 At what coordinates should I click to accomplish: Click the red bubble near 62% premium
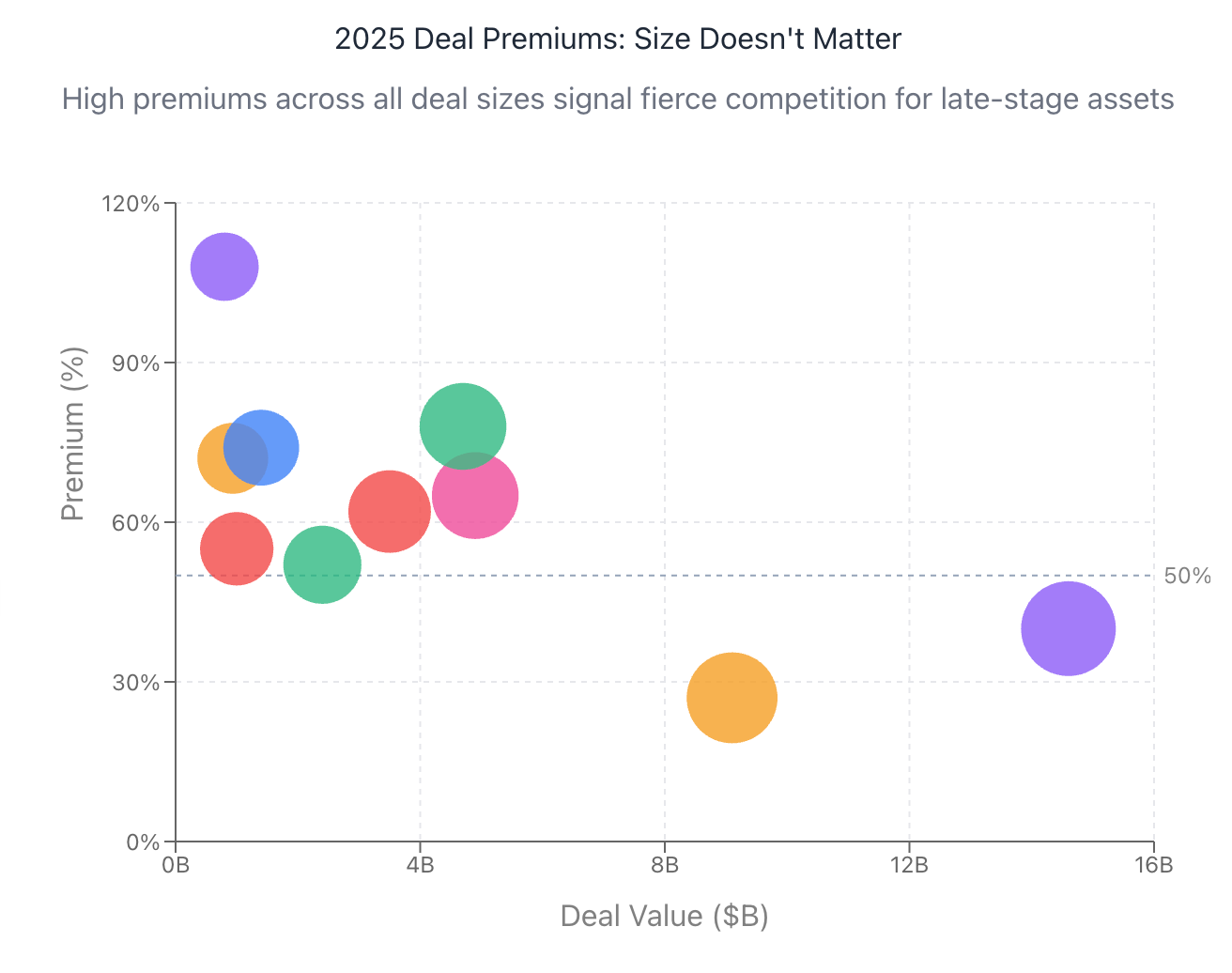(x=387, y=511)
